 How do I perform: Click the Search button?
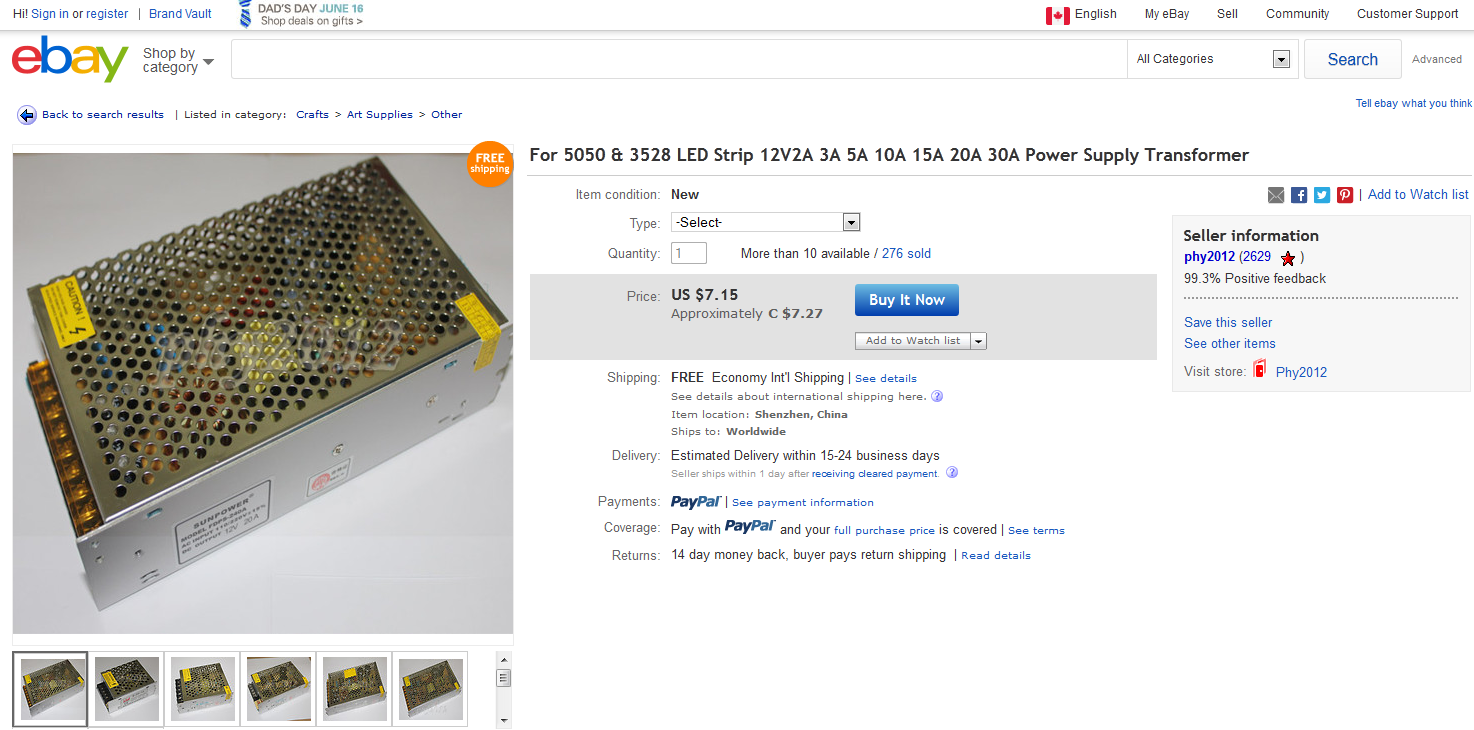1353,59
